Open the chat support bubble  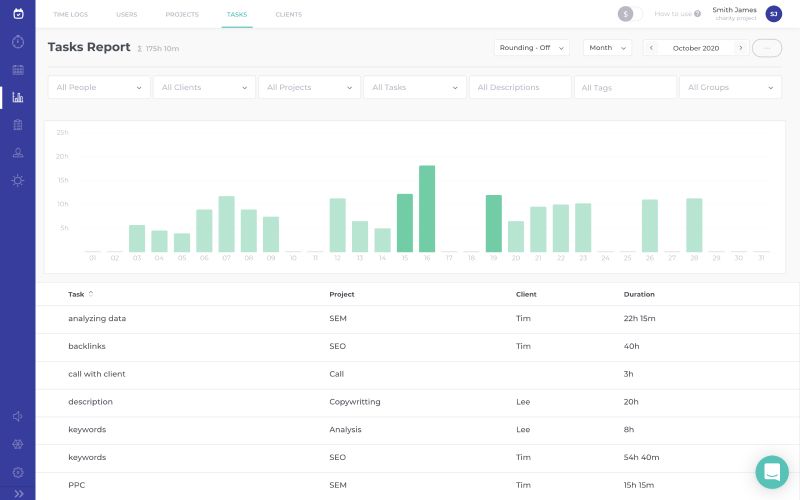click(772, 472)
